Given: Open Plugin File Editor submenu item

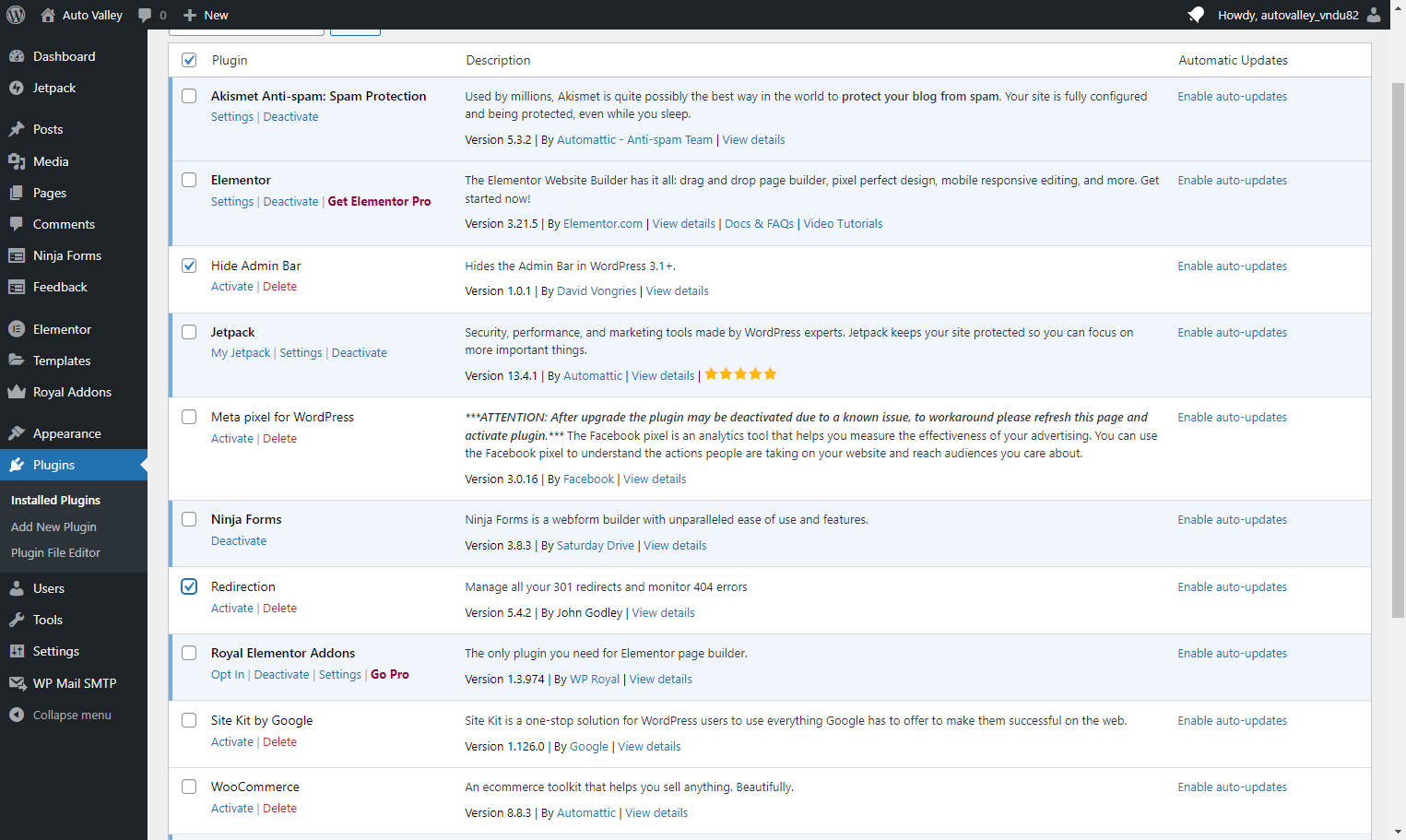Looking at the screenshot, I should coord(55,552).
